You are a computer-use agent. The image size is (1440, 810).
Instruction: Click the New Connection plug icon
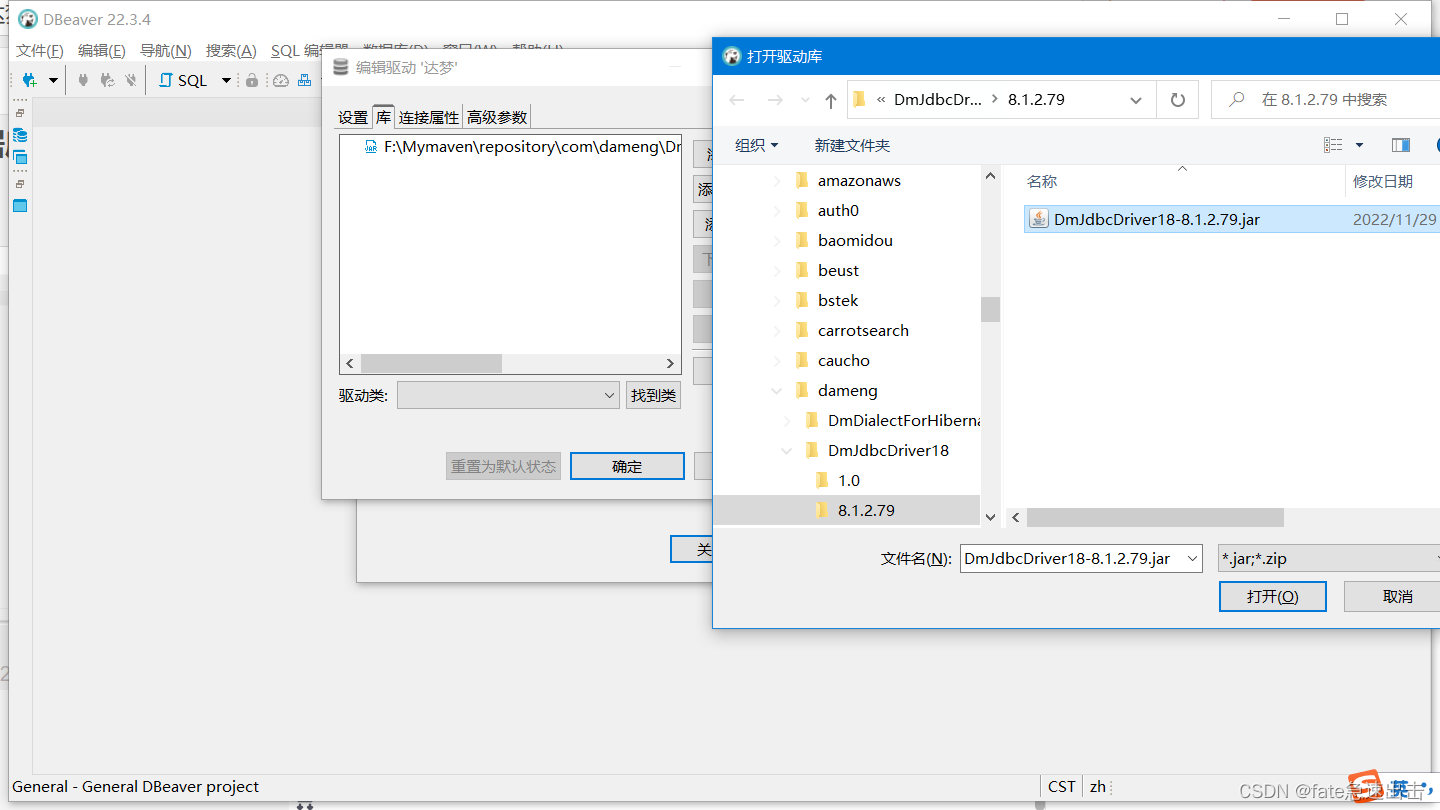tap(29, 80)
